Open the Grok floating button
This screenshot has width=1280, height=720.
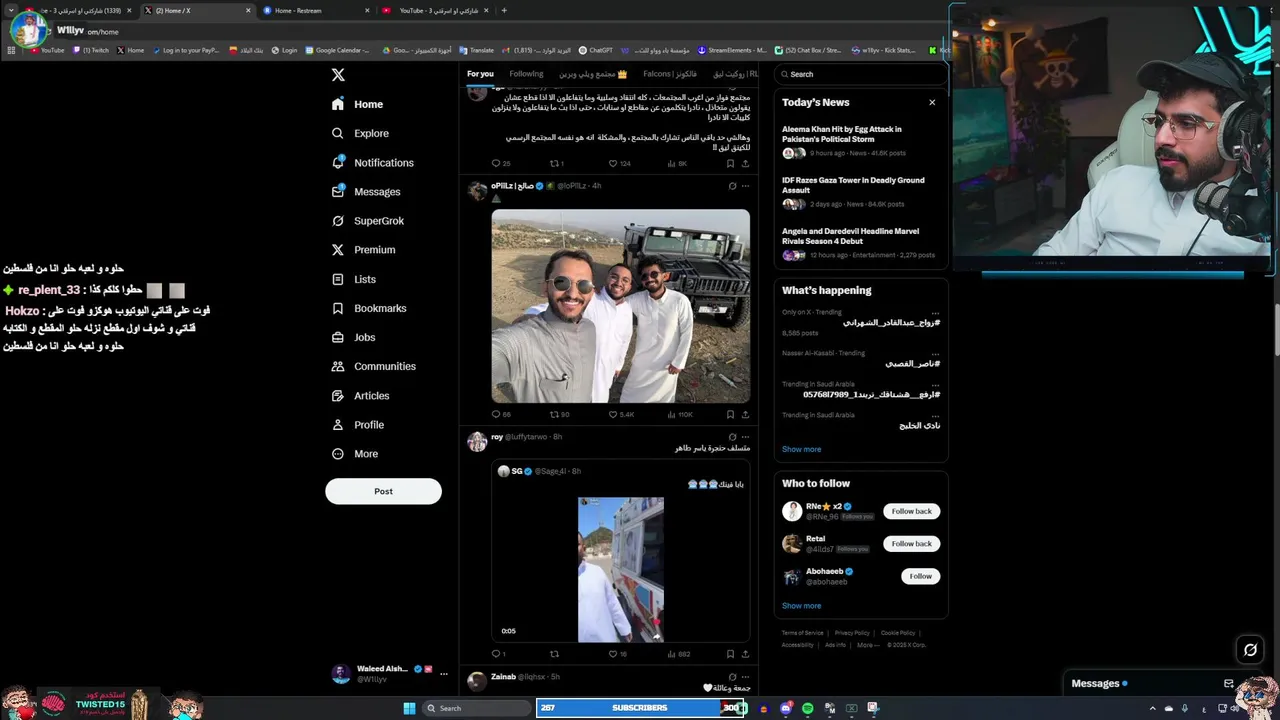[1250, 650]
